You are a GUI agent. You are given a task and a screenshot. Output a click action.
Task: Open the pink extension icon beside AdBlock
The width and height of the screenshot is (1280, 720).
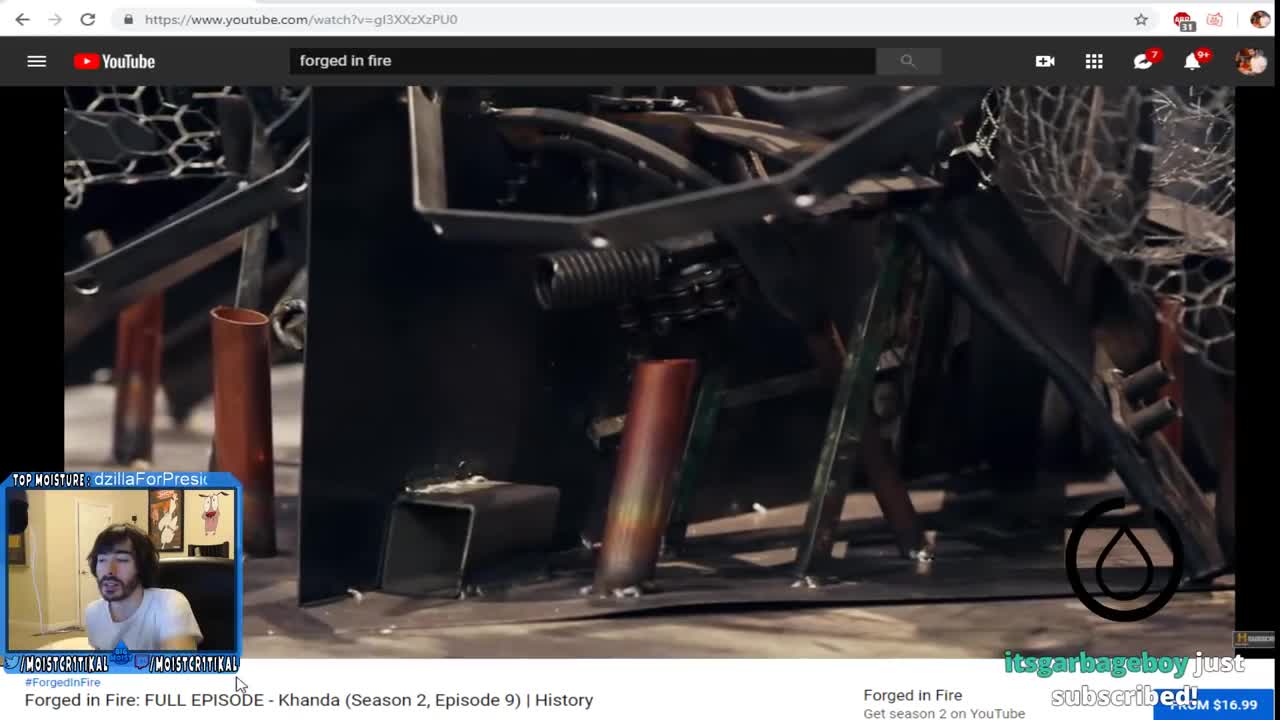coord(1214,19)
